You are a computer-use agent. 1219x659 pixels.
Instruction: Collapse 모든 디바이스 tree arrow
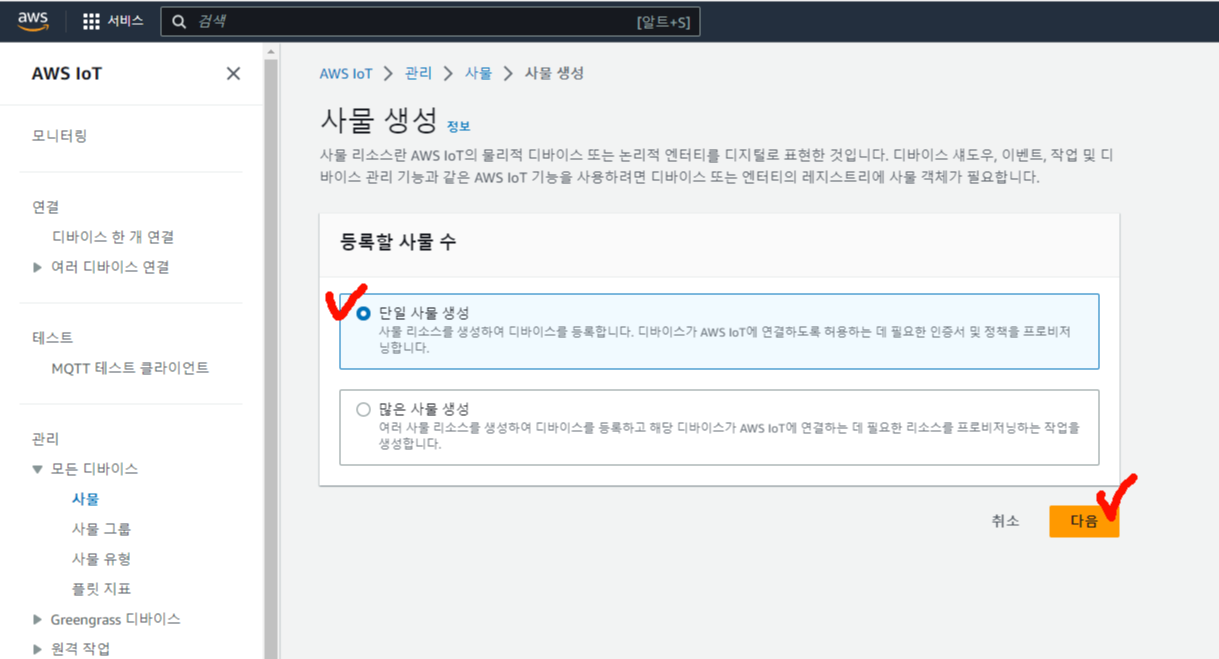coord(38,469)
